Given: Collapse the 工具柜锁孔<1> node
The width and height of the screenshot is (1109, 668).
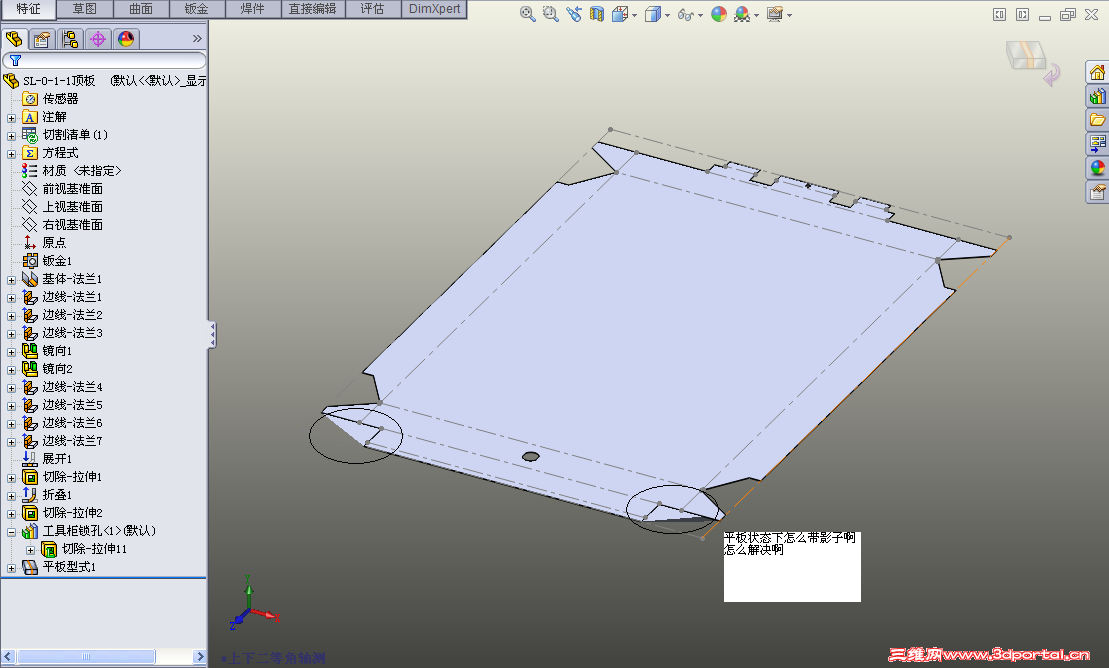Looking at the screenshot, I should tap(11, 531).
